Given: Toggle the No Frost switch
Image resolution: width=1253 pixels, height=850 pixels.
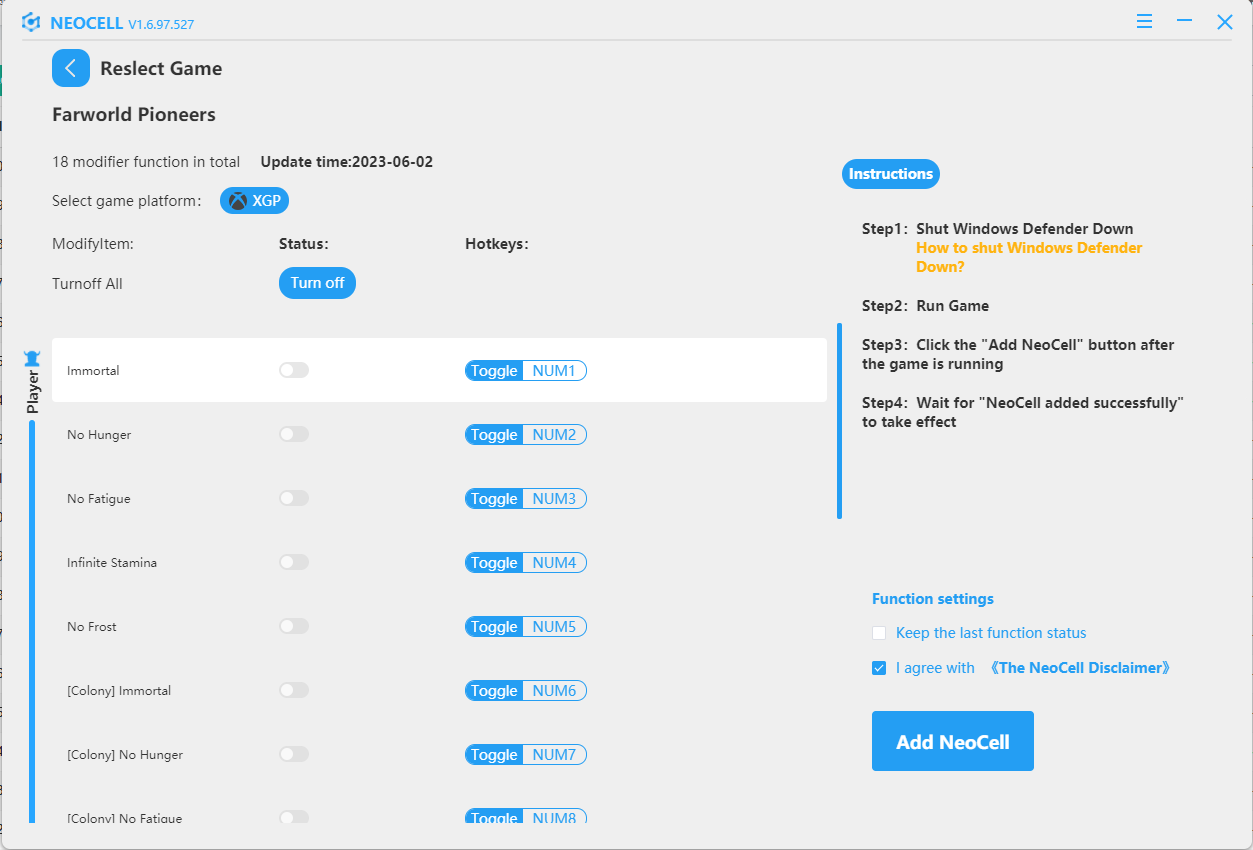Looking at the screenshot, I should 294,626.
